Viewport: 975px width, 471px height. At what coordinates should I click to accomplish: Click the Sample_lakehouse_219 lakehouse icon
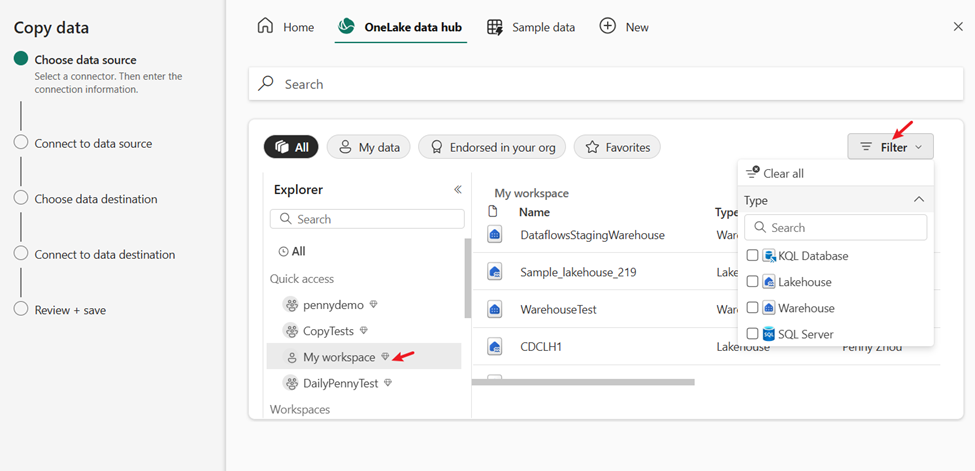point(495,272)
